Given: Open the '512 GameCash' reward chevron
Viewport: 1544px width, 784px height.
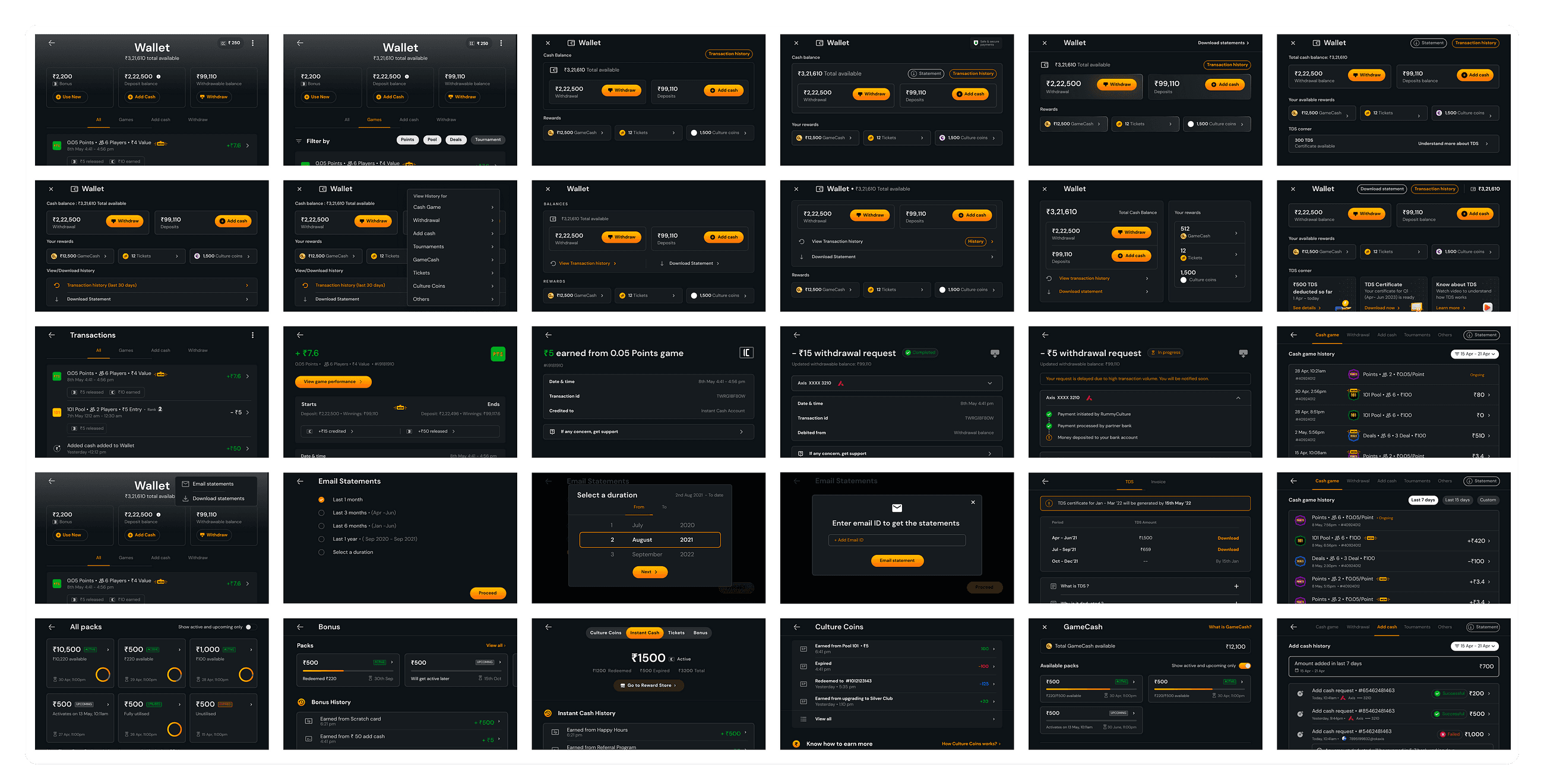Looking at the screenshot, I should (x=1236, y=233).
